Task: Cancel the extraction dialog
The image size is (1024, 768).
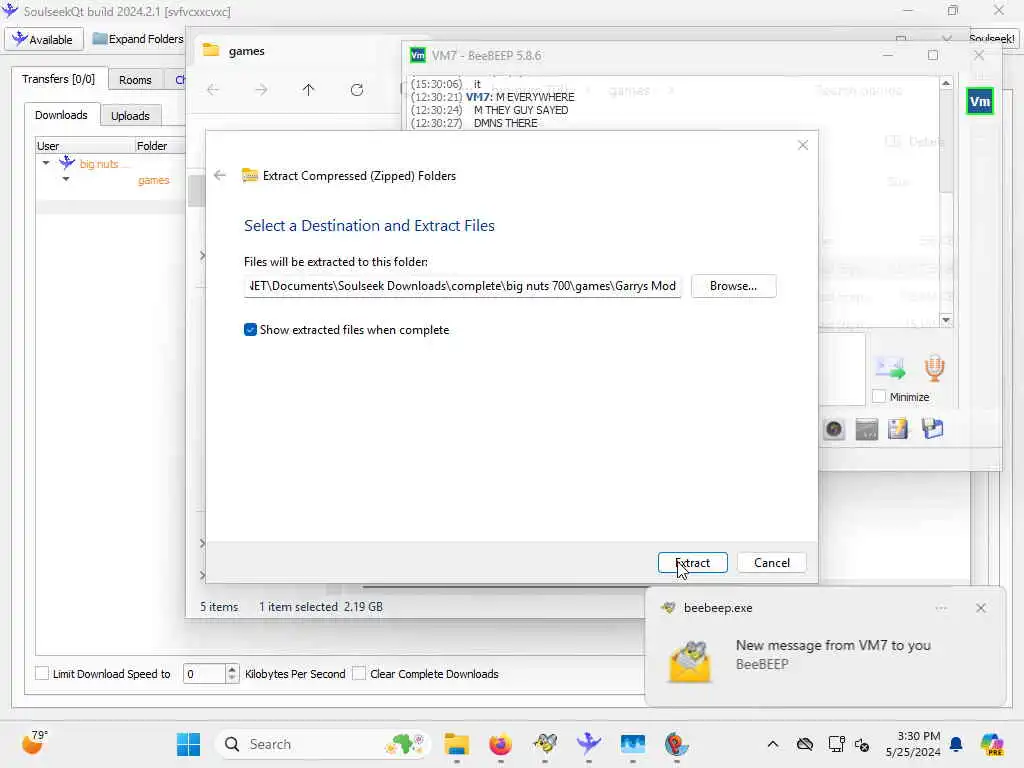Action: (771, 562)
